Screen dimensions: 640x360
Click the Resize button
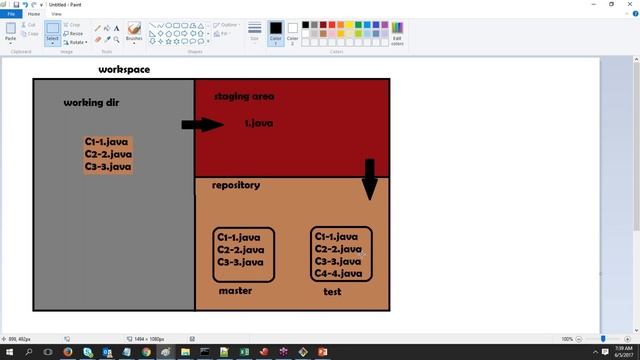click(73, 33)
